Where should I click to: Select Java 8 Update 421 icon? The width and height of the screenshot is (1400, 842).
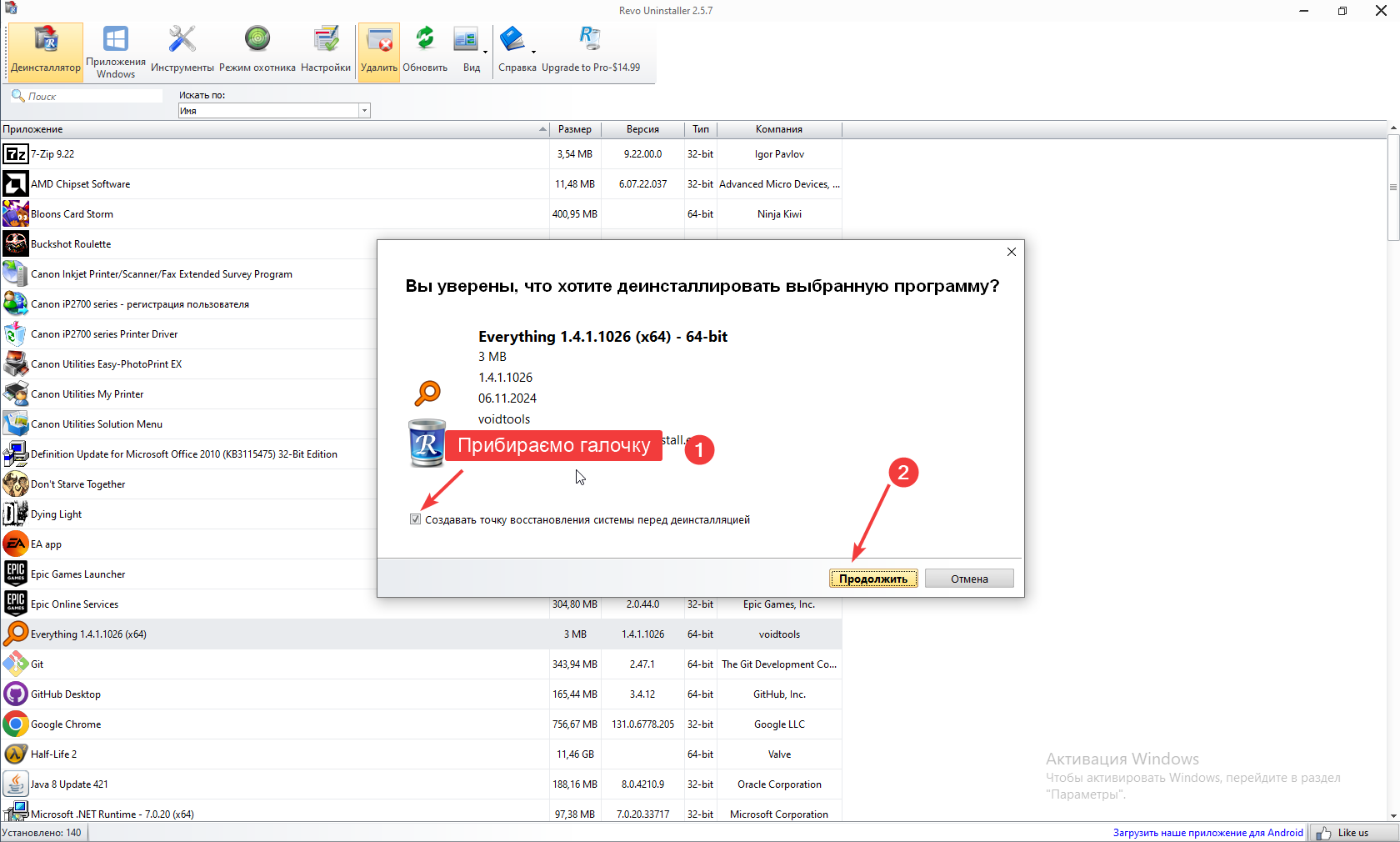[x=15, y=784]
